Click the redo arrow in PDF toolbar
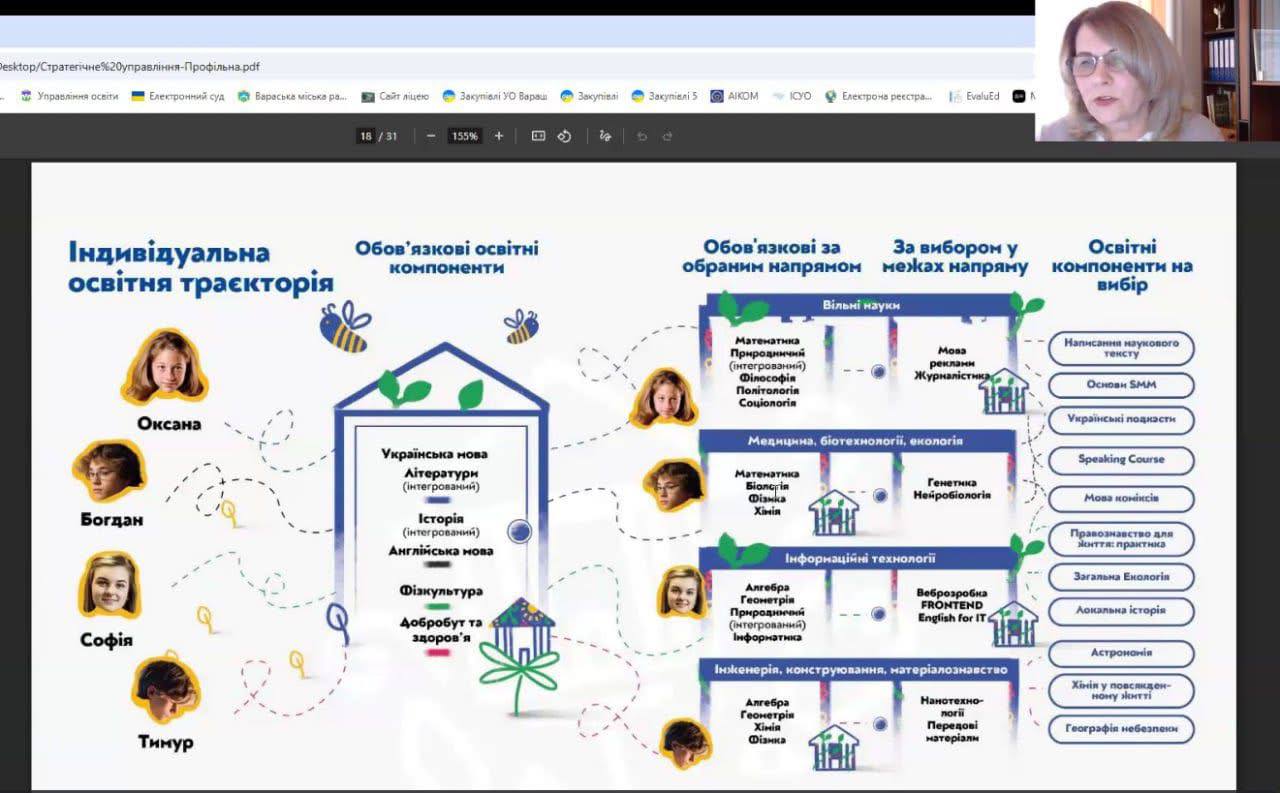Image resolution: width=1280 pixels, height=793 pixels. click(x=667, y=136)
